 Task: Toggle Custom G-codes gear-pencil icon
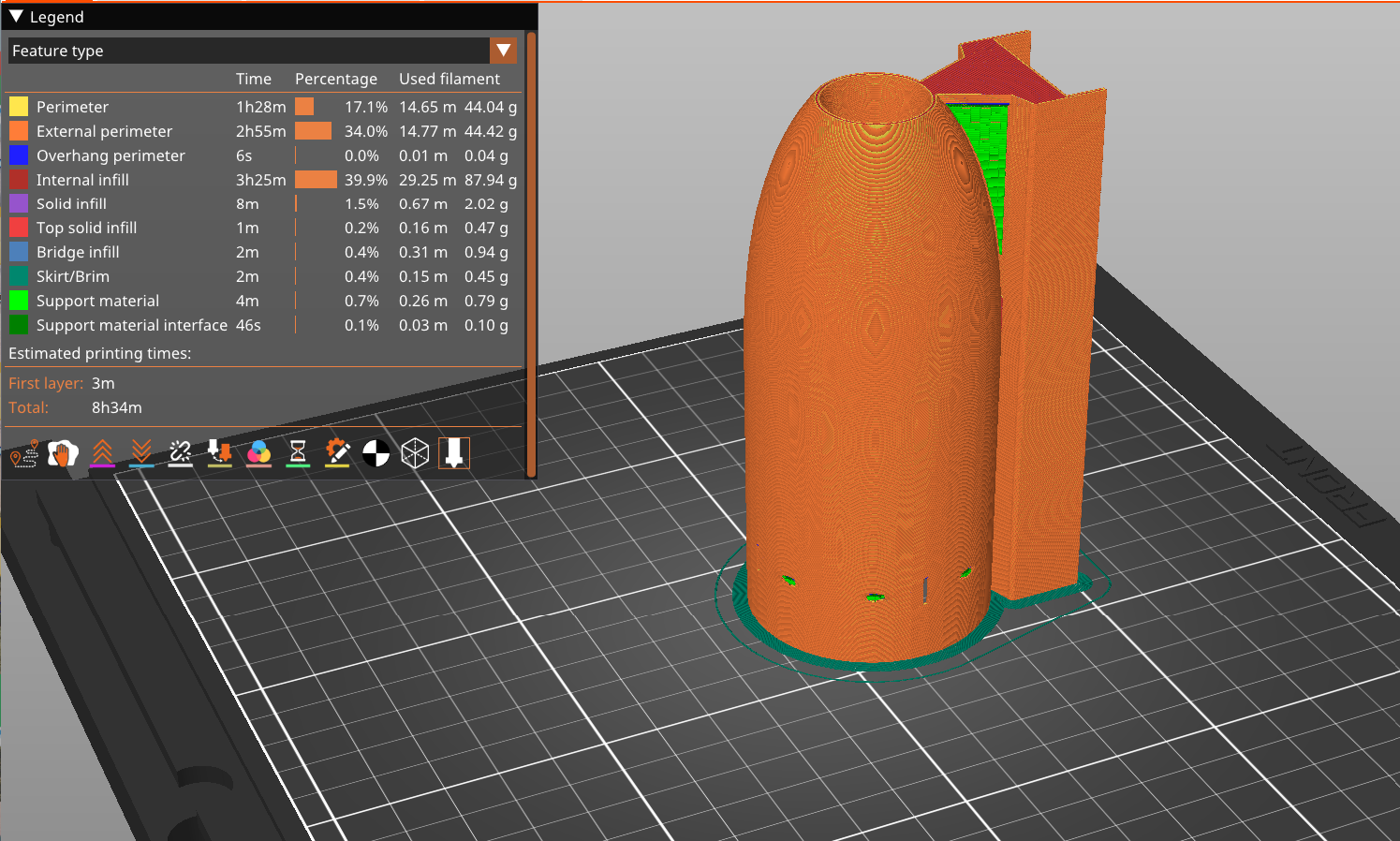337,454
